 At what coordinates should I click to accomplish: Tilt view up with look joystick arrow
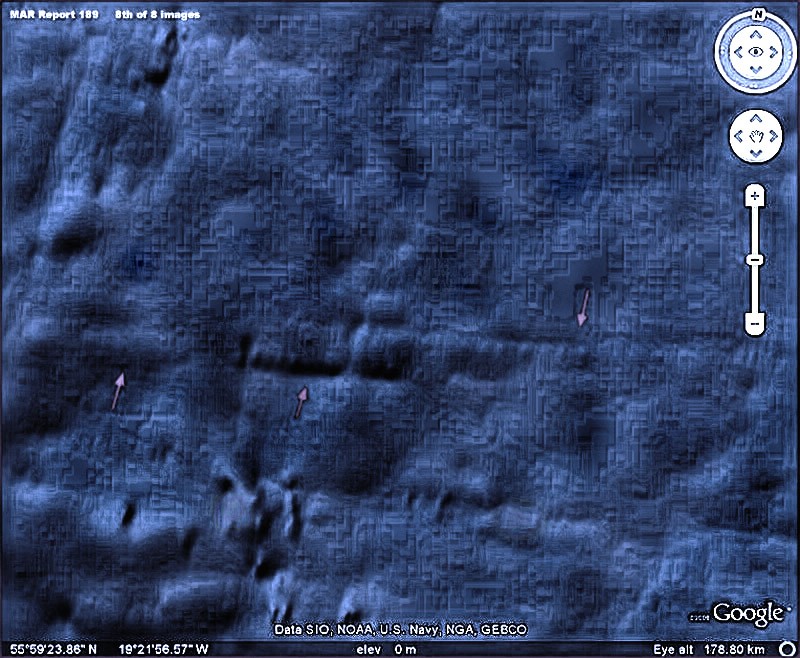coord(756,34)
